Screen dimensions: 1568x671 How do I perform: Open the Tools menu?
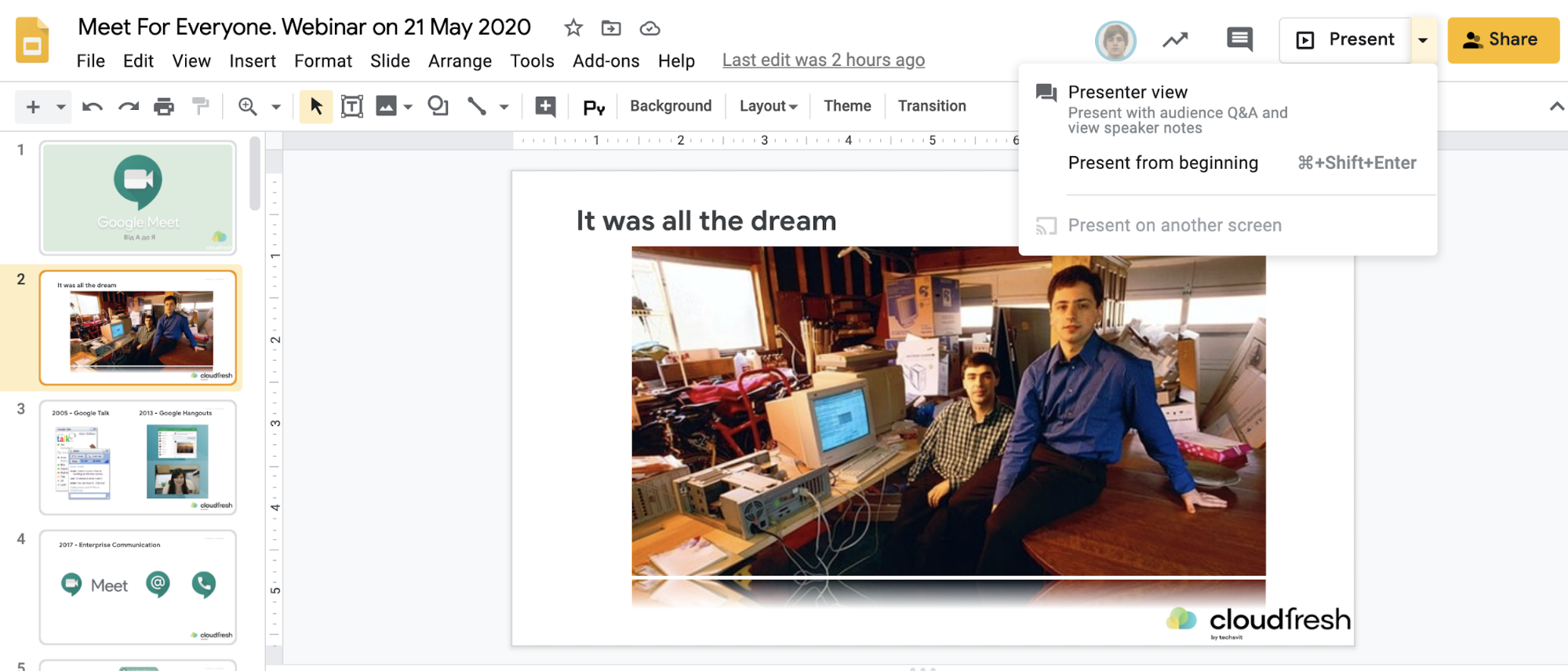click(x=532, y=61)
